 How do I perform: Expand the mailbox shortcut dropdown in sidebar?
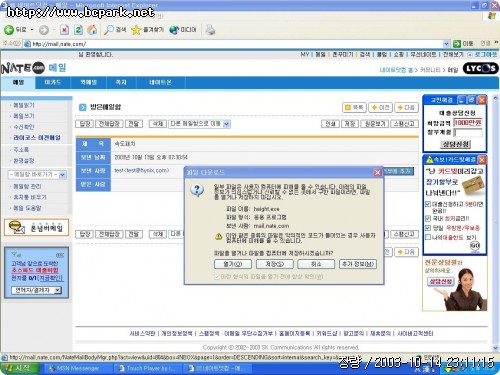tap(62, 175)
